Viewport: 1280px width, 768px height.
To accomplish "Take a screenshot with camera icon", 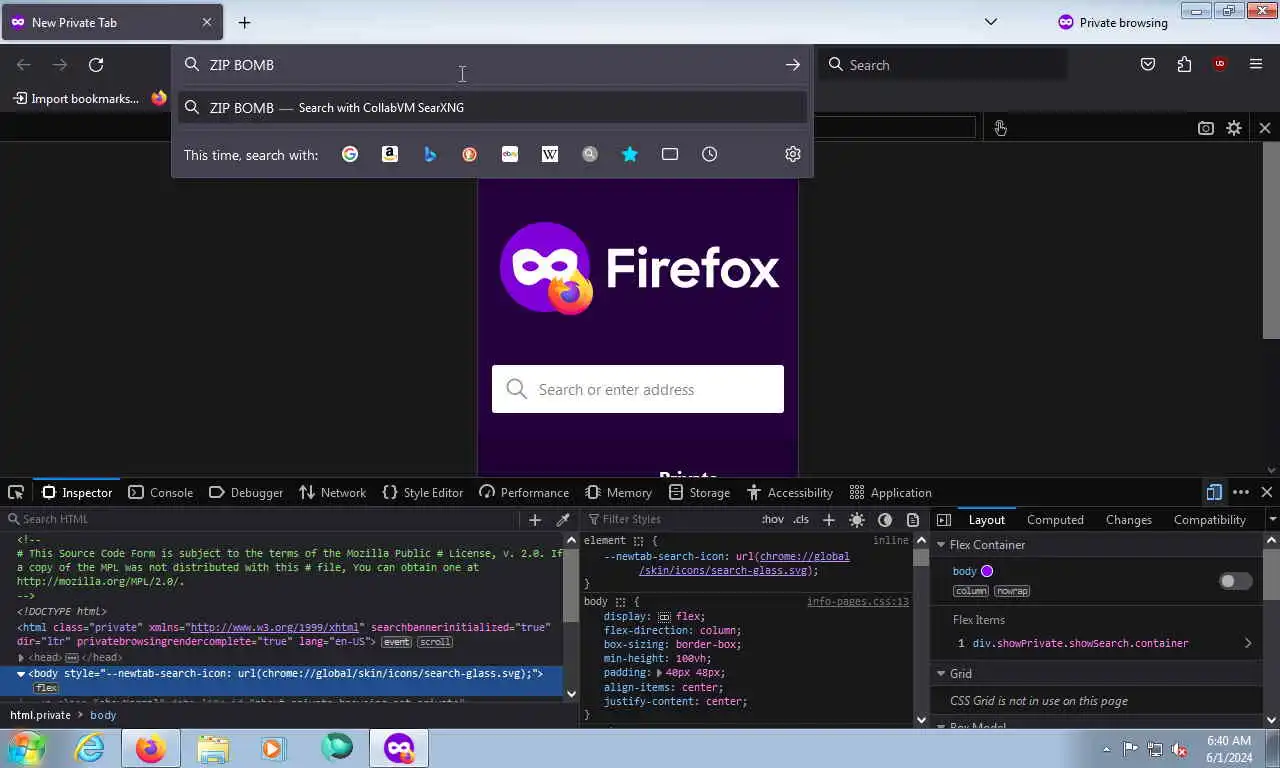I will (x=1206, y=128).
